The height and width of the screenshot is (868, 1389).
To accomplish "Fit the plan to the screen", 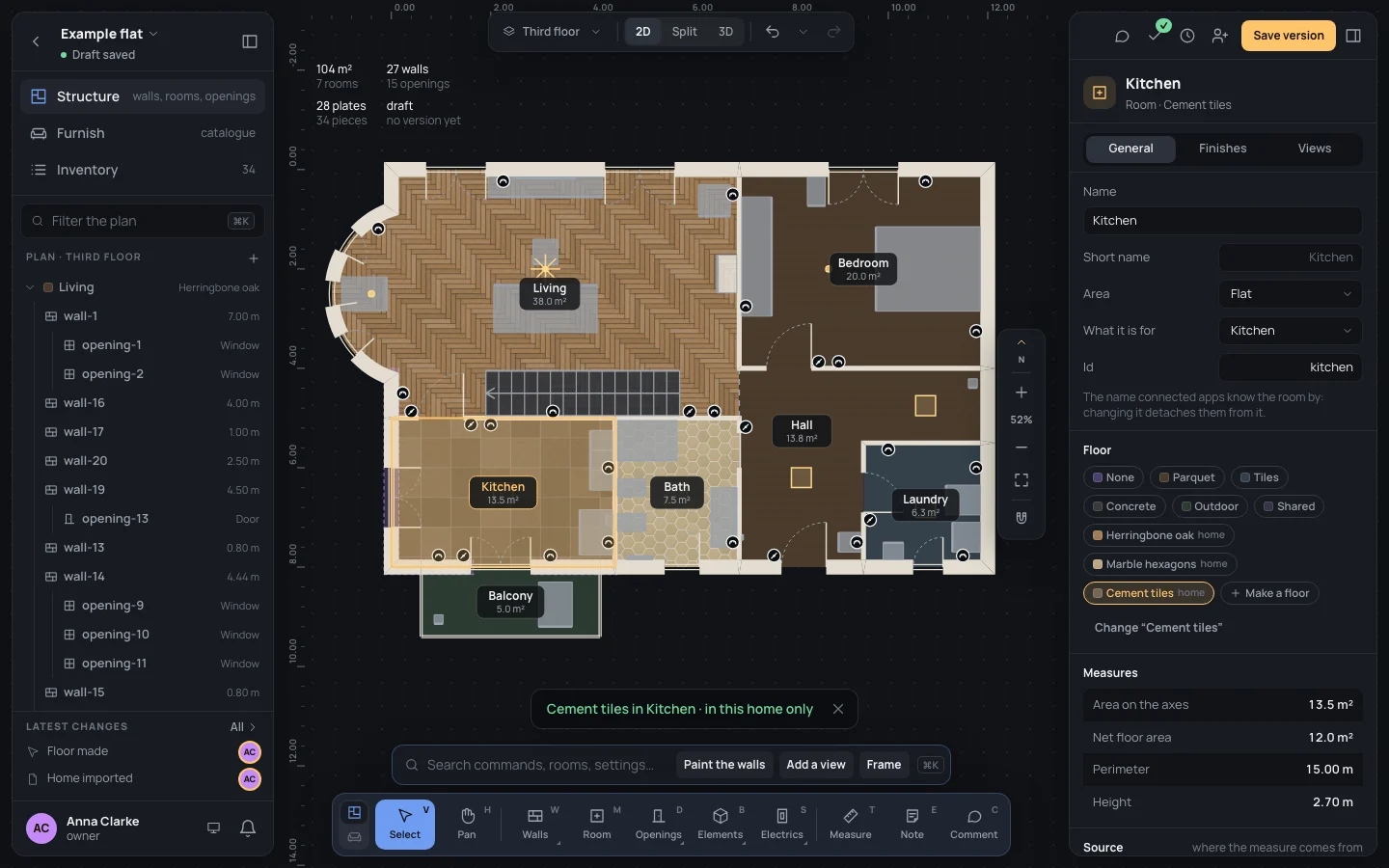I will coord(1021,480).
